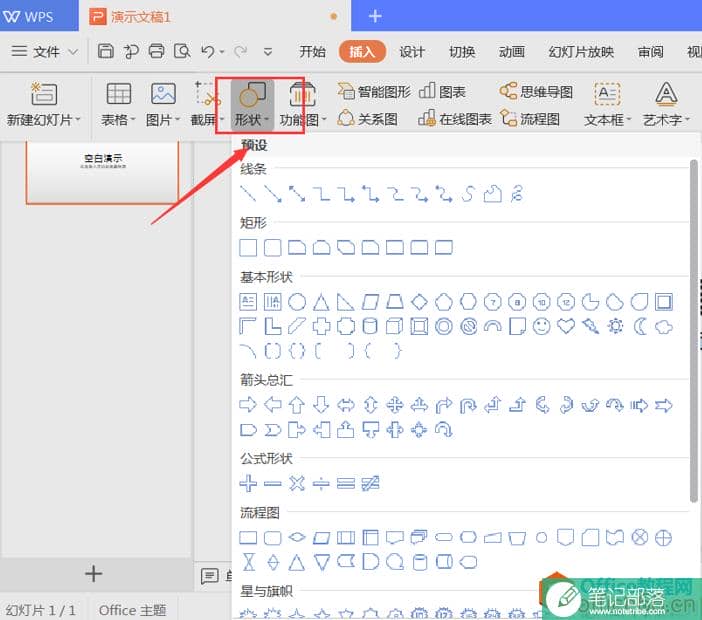Select the freeform shape under 线条

(492, 194)
